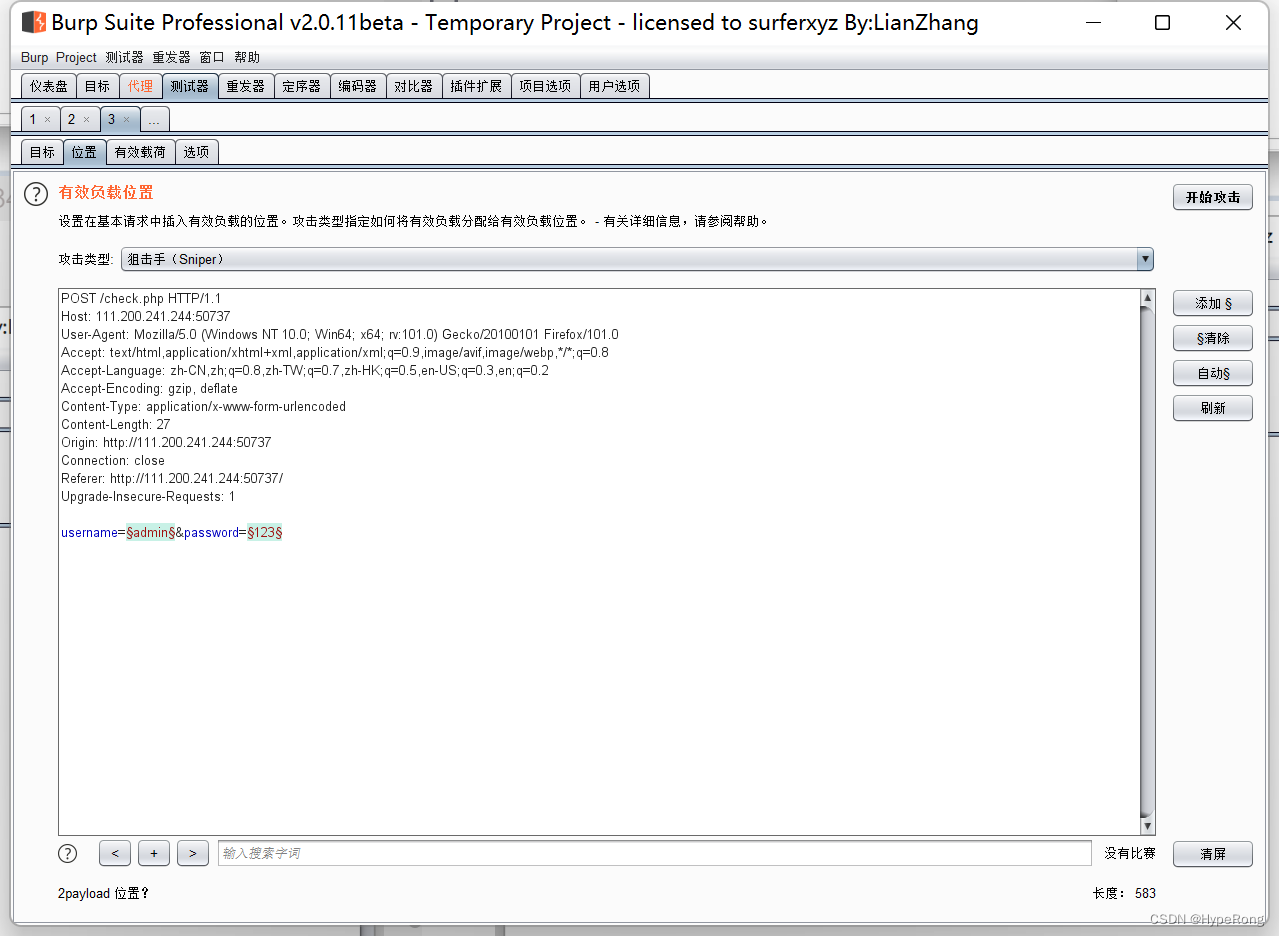This screenshot has height=936, width=1279.
Task: Click the Referer header line
Action: [x=172, y=479]
